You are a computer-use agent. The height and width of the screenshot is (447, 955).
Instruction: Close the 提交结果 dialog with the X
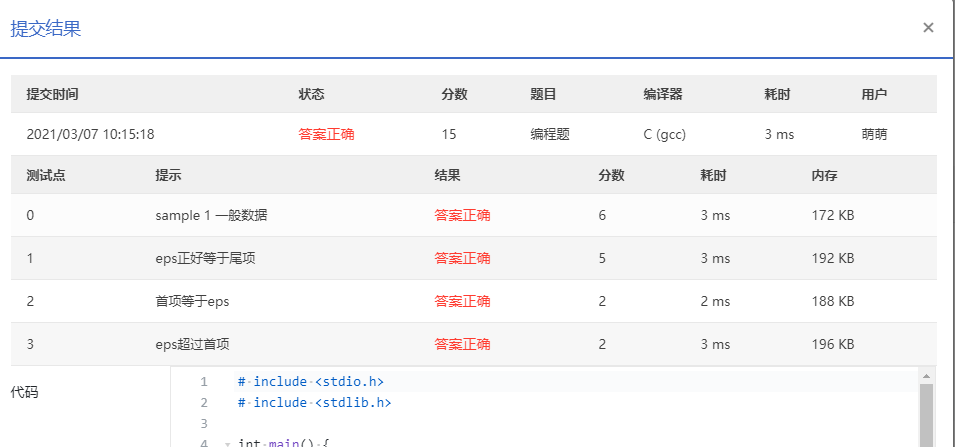click(x=928, y=27)
